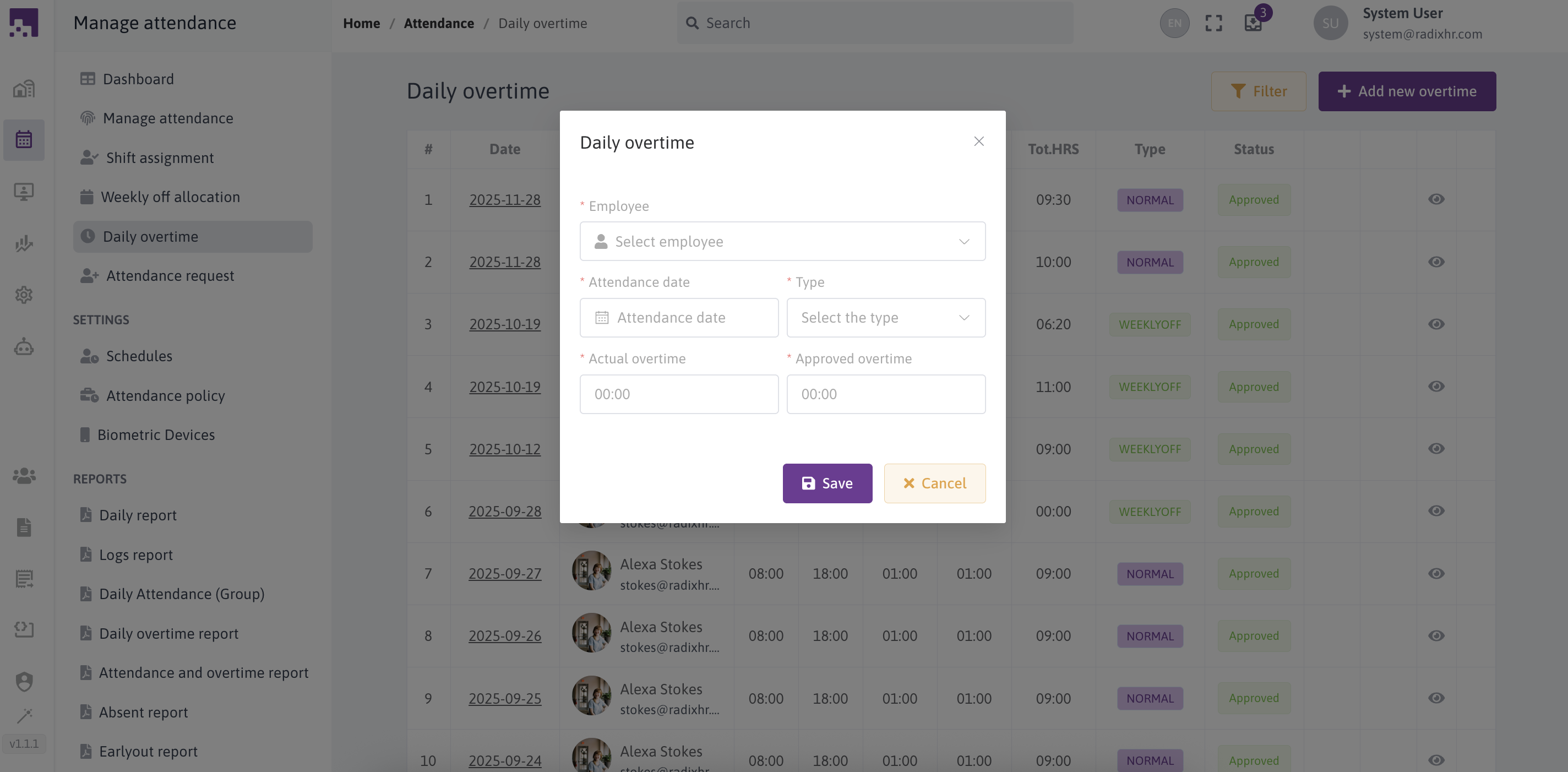The height and width of the screenshot is (772, 1568).
Task: Open the calendar attendance icon in left rail
Action: (x=24, y=139)
